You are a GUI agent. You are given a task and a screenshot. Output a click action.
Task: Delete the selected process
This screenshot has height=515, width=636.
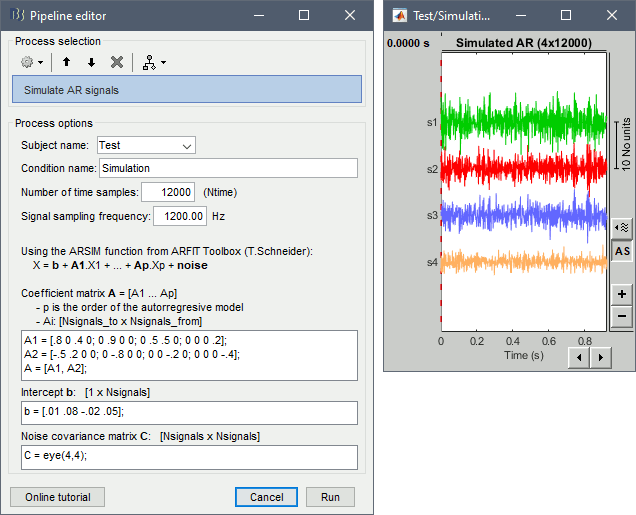[116, 62]
